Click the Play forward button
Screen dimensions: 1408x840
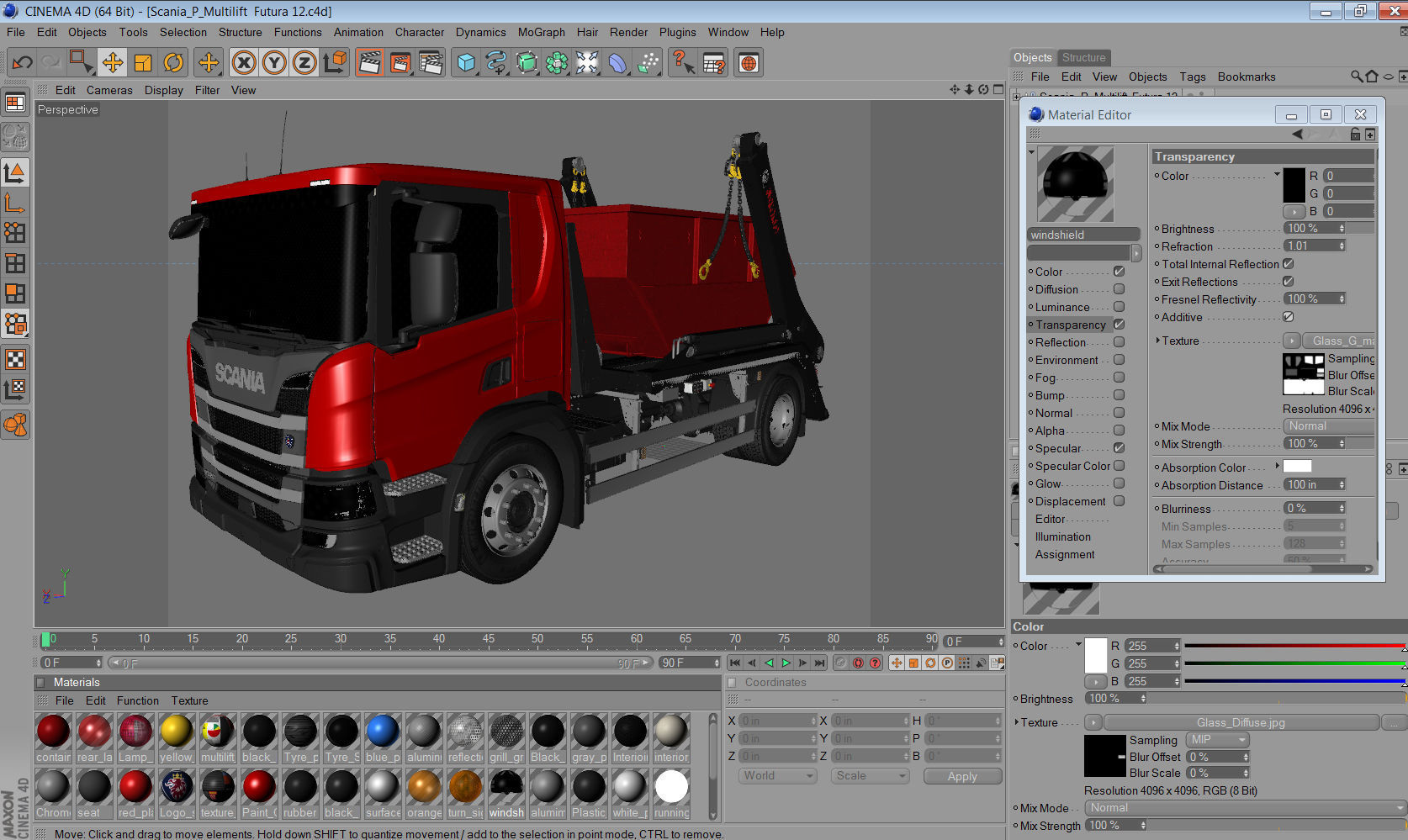(786, 663)
